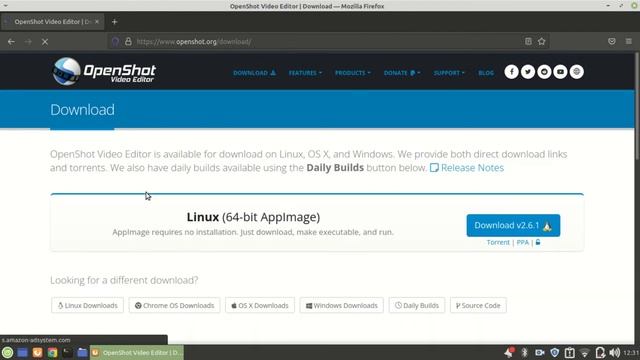Click the taskbar clock
The image size is (640, 360).
pos(631,353)
